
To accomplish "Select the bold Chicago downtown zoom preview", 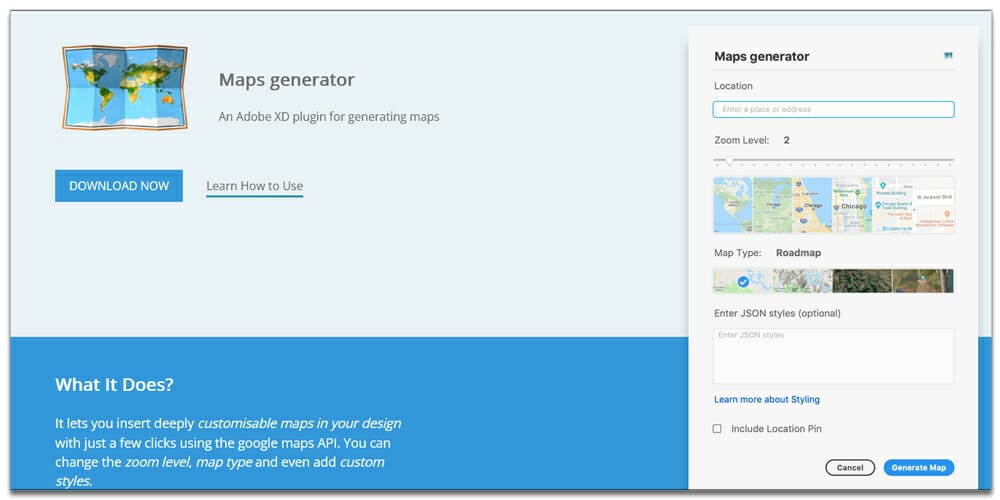I will [x=852, y=204].
